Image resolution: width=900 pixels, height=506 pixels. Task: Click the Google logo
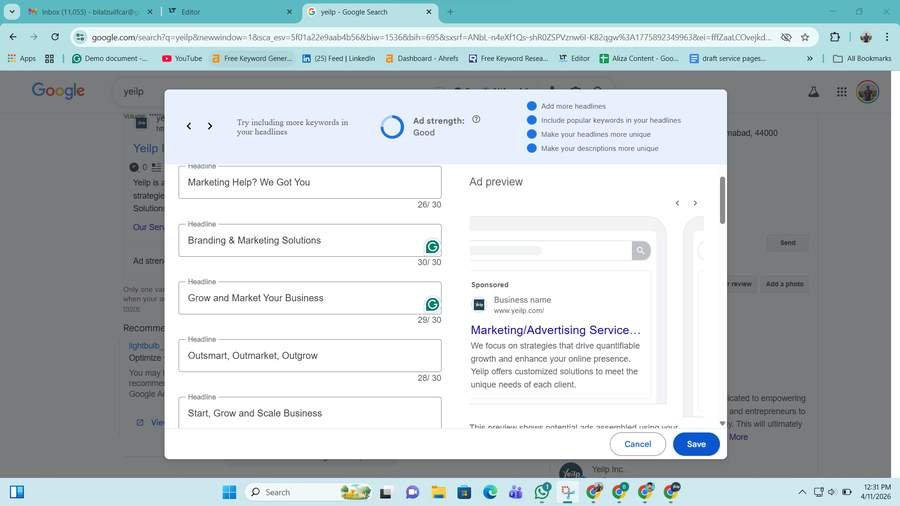(x=58, y=91)
